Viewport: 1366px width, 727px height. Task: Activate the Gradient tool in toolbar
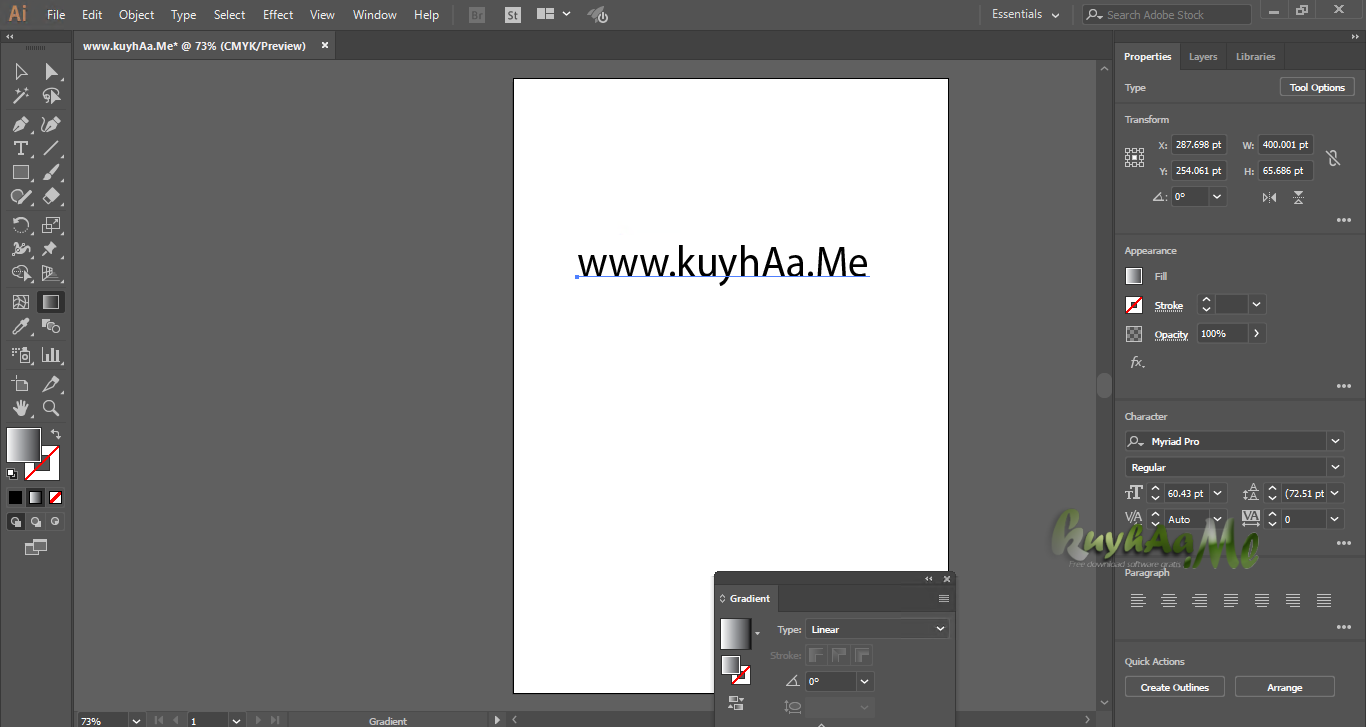click(x=51, y=302)
